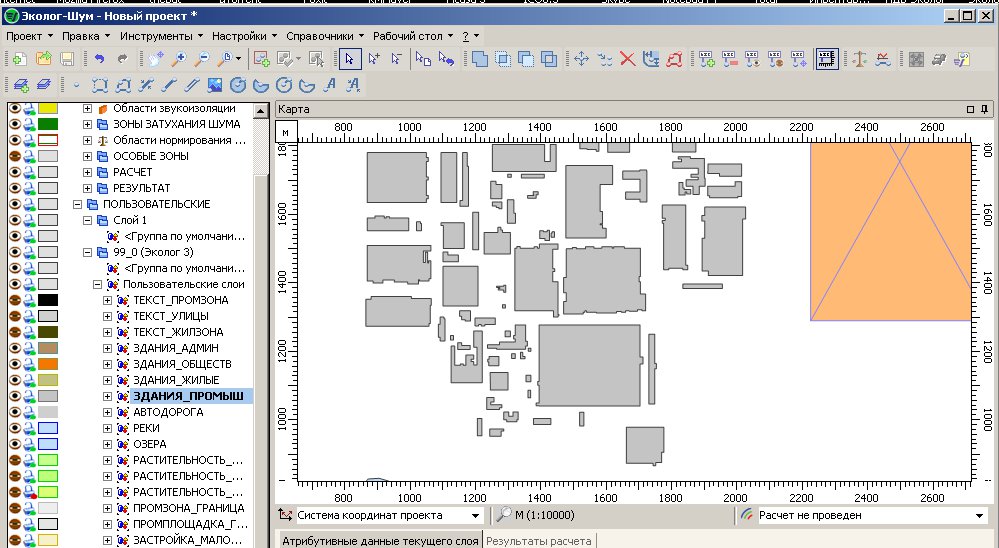
Task: Select the АВТОДОРОГА layer in tree
Action: click(x=167, y=412)
